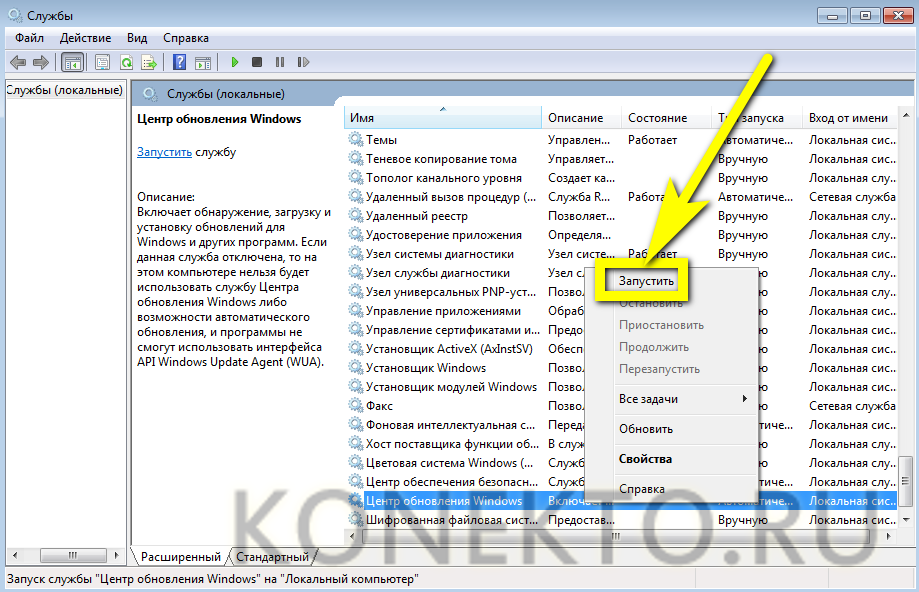Open the Справка menu in menu bar

(x=186, y=38)
